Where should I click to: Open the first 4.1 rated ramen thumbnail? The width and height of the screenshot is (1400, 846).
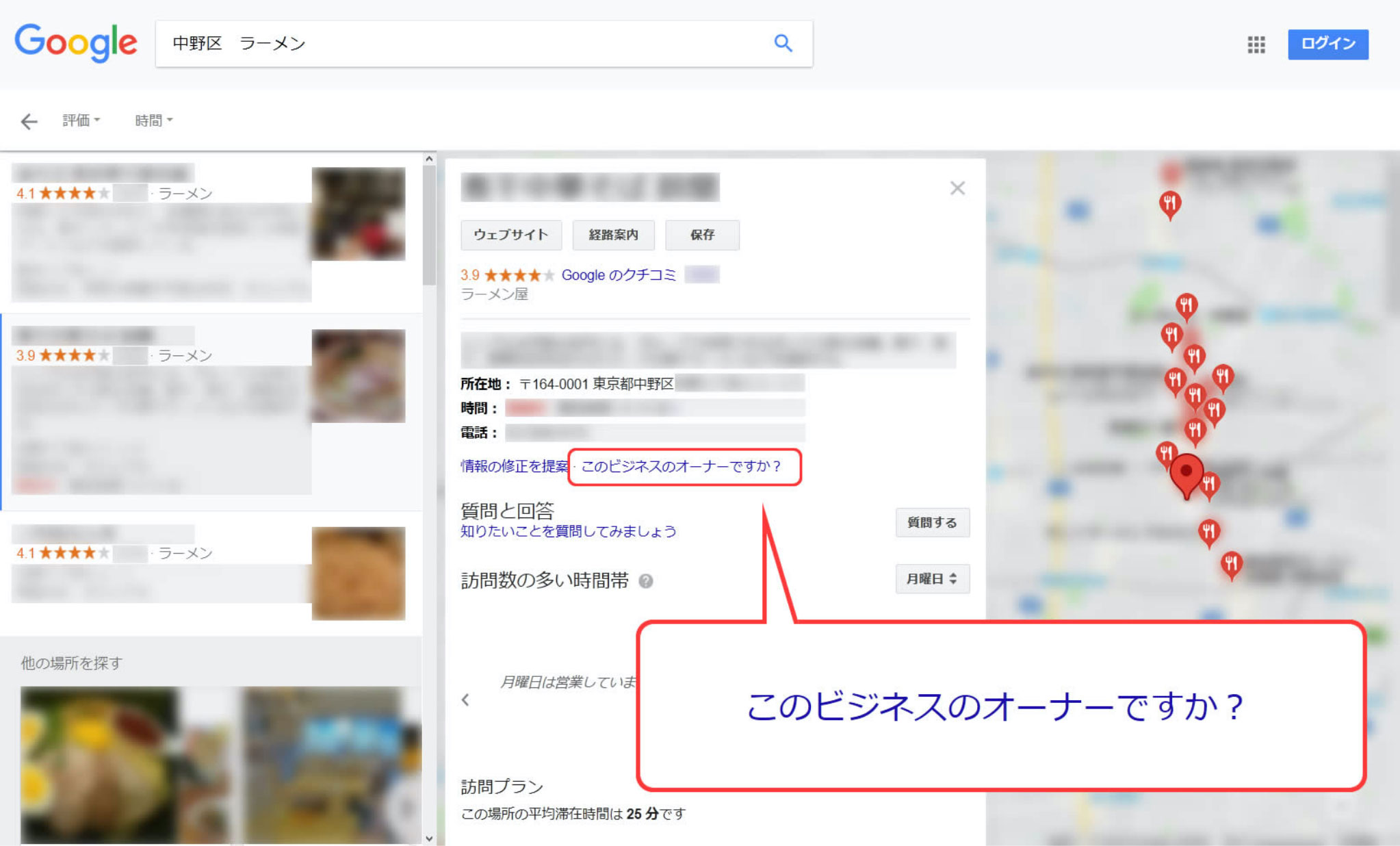coord(358,214)
